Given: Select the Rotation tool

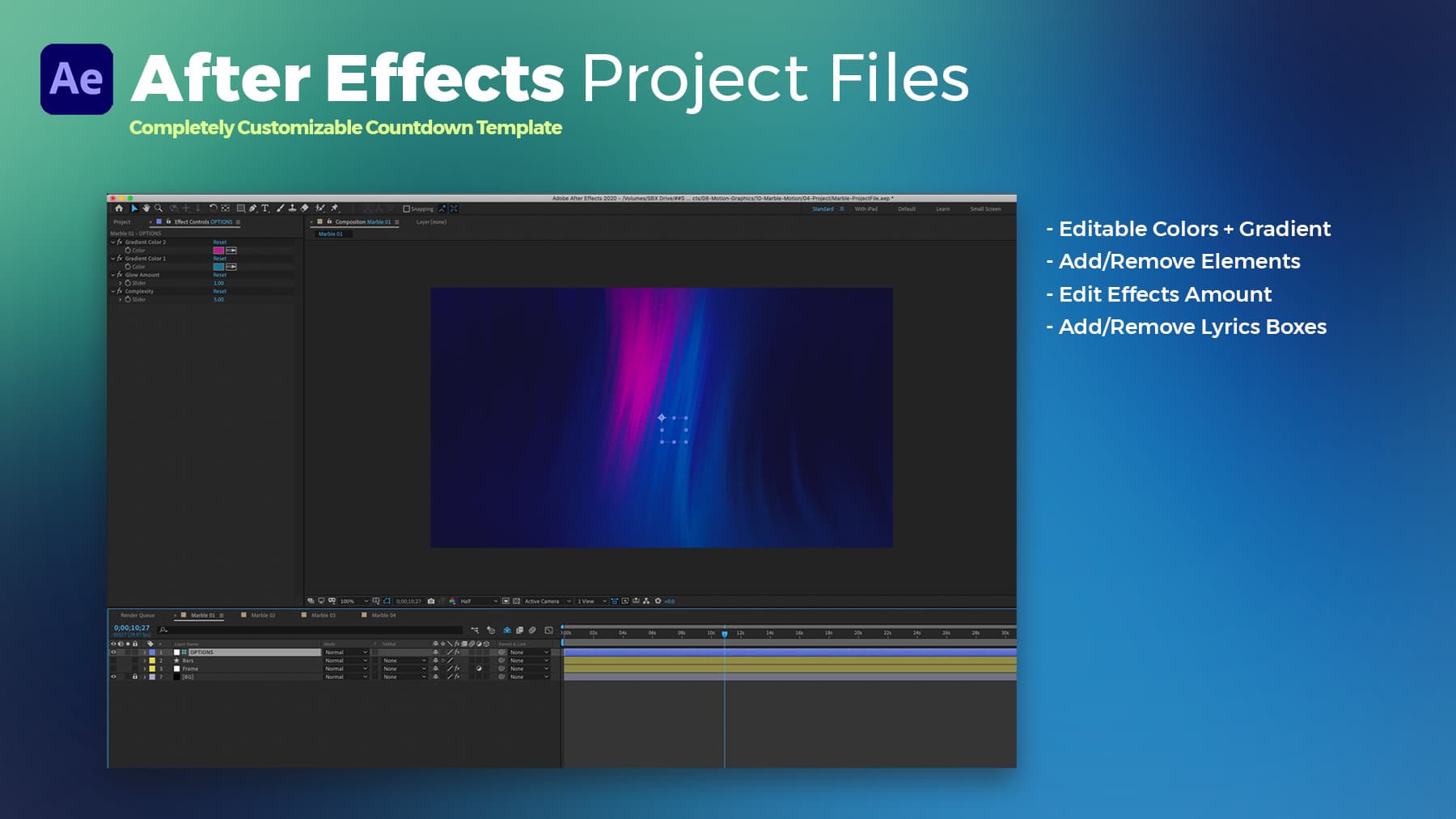Looking at the screenshot, I should (x=214, y=209).
